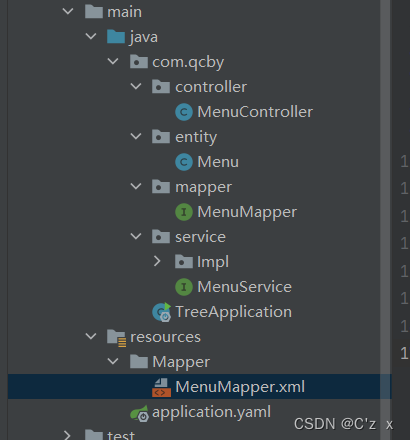Select the service package label
The height and width of the screenshot is (440, 410).
[200, 237]
